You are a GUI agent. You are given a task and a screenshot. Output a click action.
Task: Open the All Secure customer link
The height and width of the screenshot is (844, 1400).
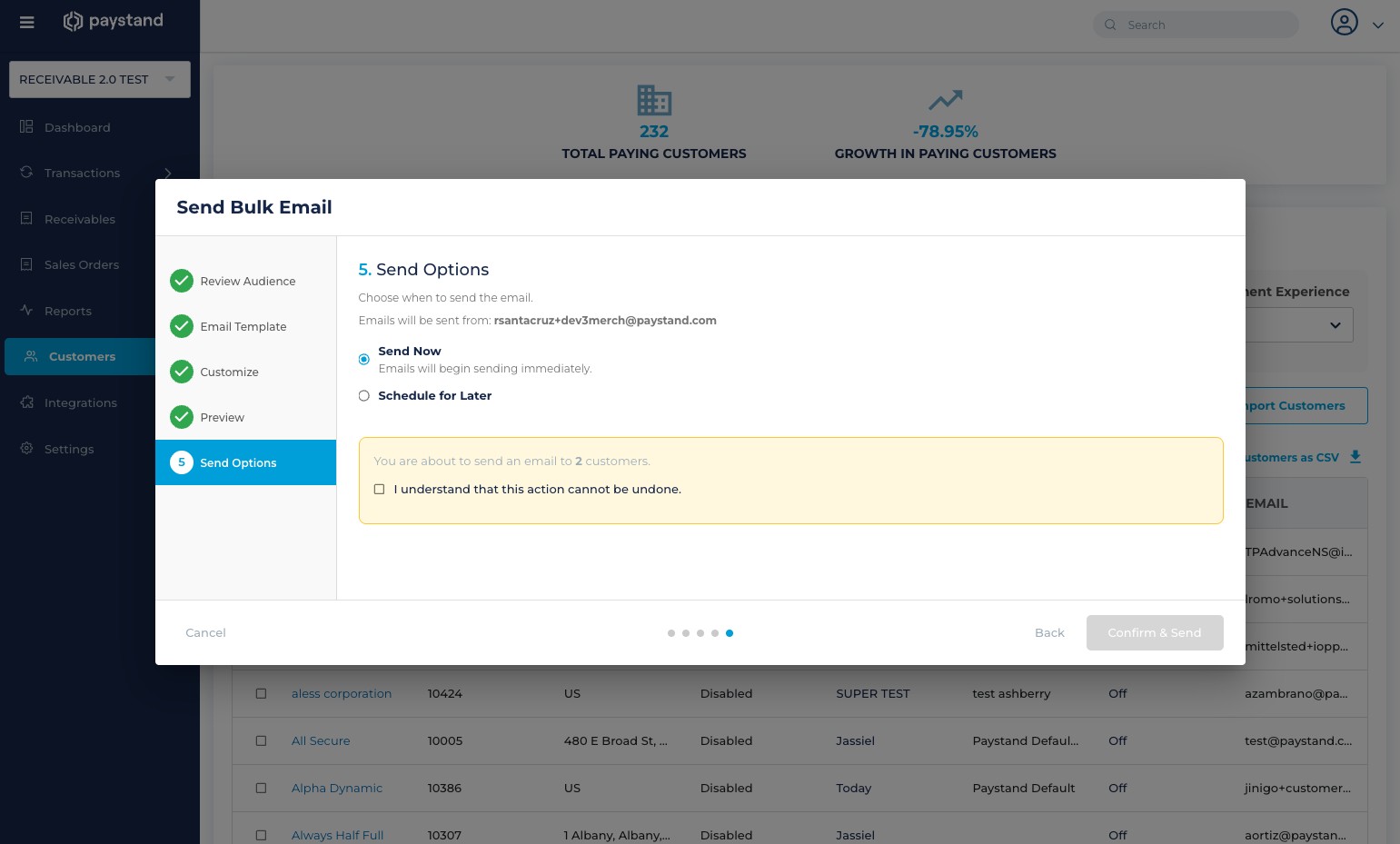coord(321,740)
